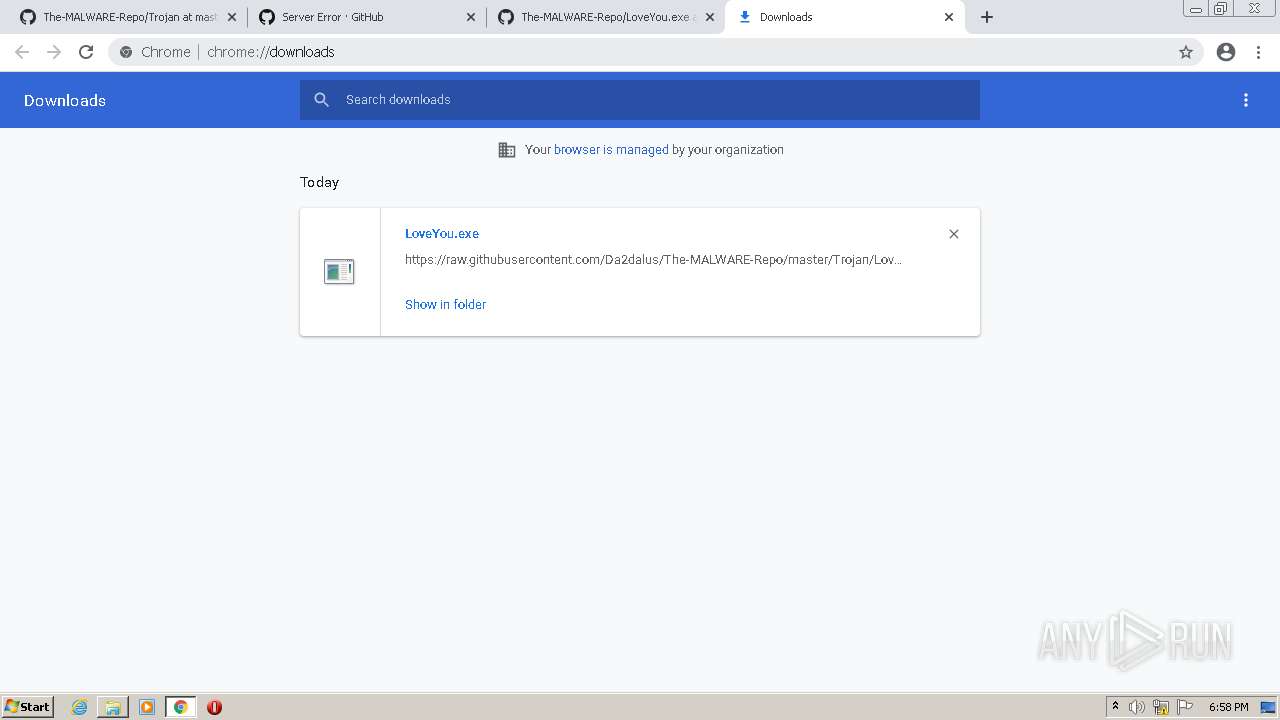
Task: Open Action Center flag icon
Action: [1185, 707]
